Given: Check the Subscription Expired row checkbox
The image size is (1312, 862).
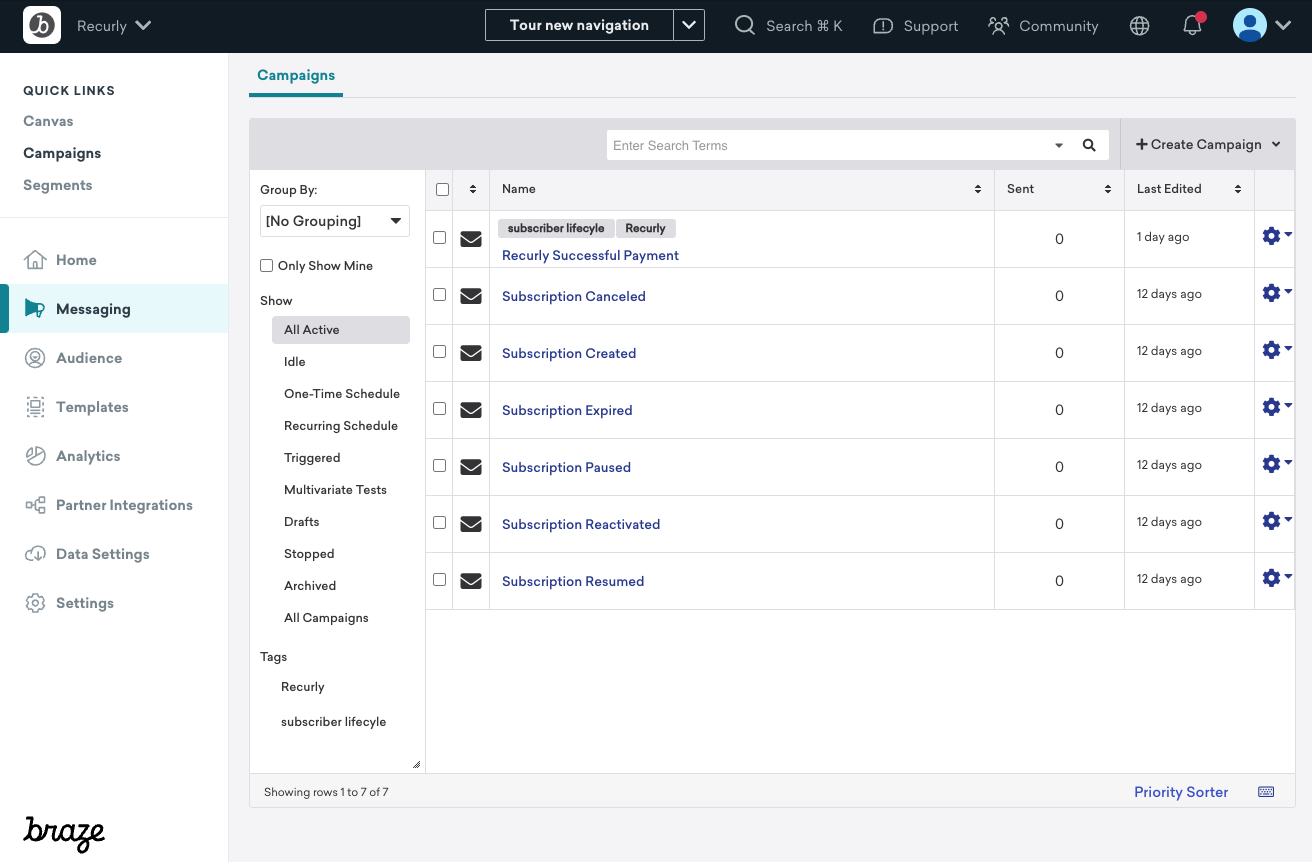Looking at the screenshot, I should point(439,409).
